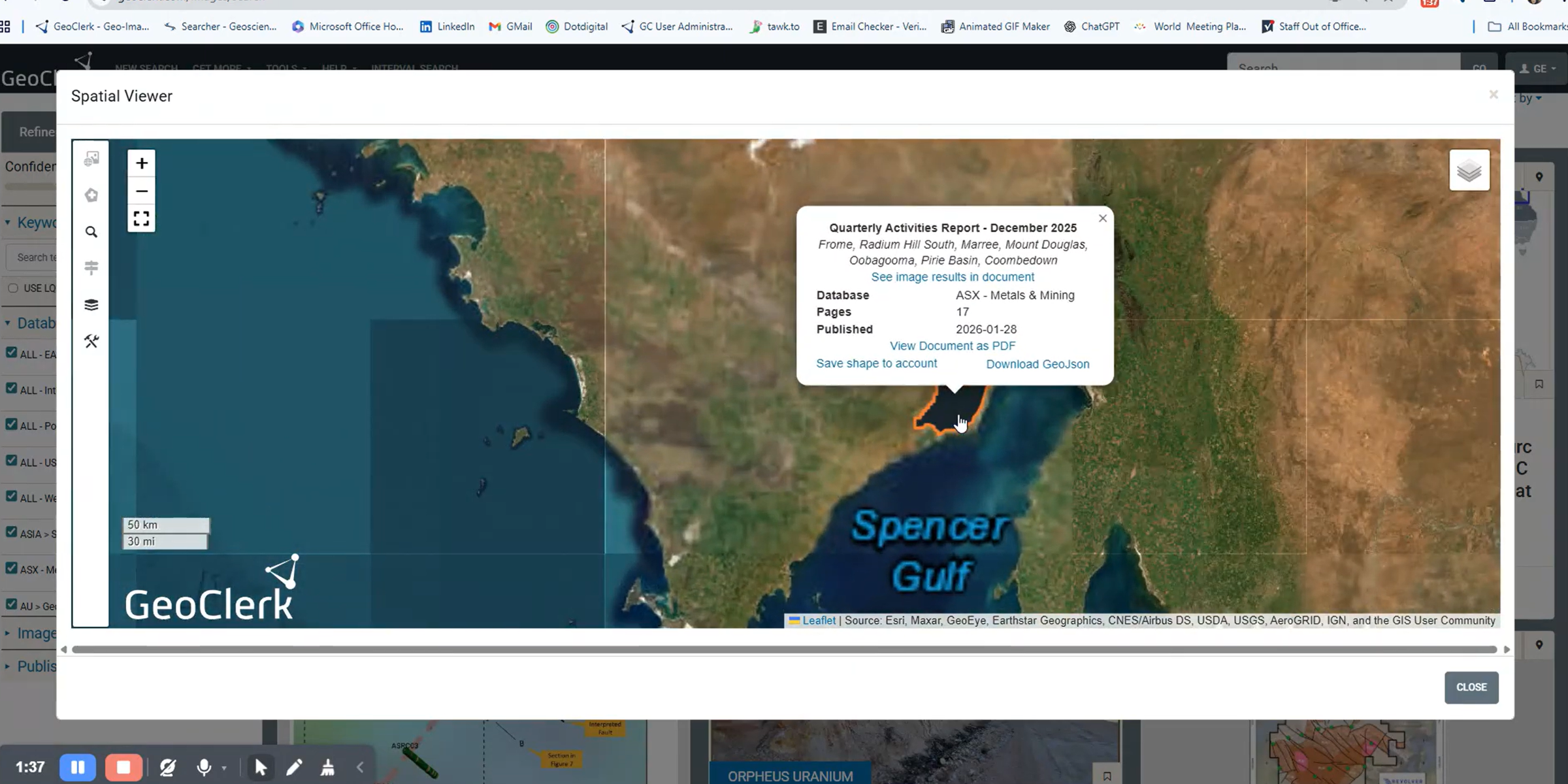Click the Confidence slider behind the dialog
The image size is (1568, 784).
pos(29,186)
